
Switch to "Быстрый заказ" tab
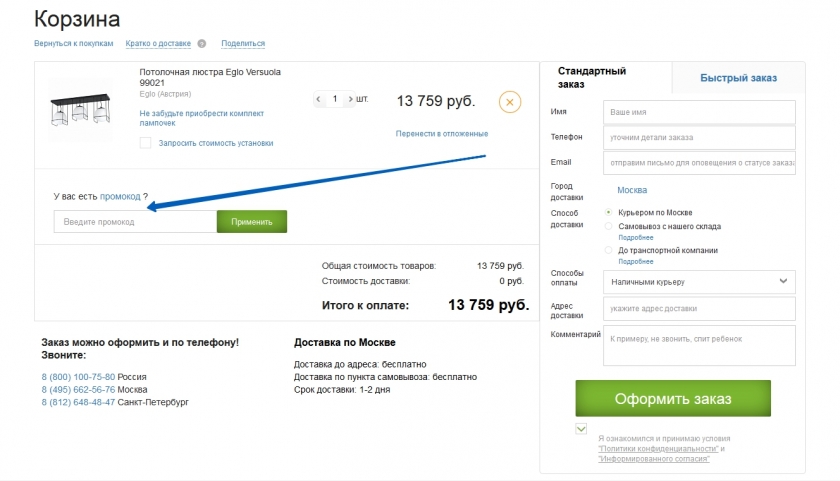point(738,78)
